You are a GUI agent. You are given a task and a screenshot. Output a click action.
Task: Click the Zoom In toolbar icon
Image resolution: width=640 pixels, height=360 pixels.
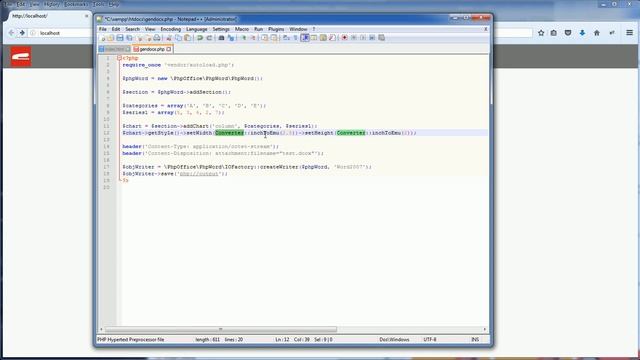tap(243, 38)
